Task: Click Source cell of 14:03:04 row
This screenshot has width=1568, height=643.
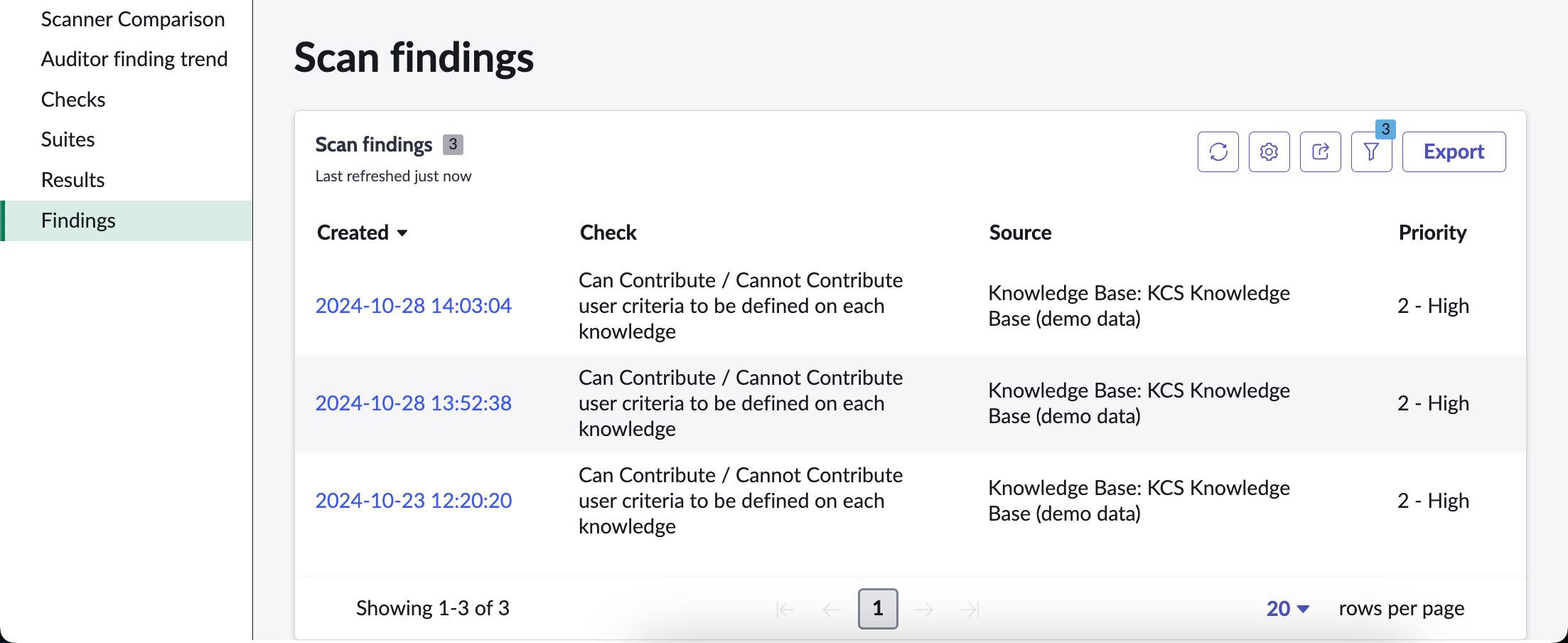Action: 1139,306
